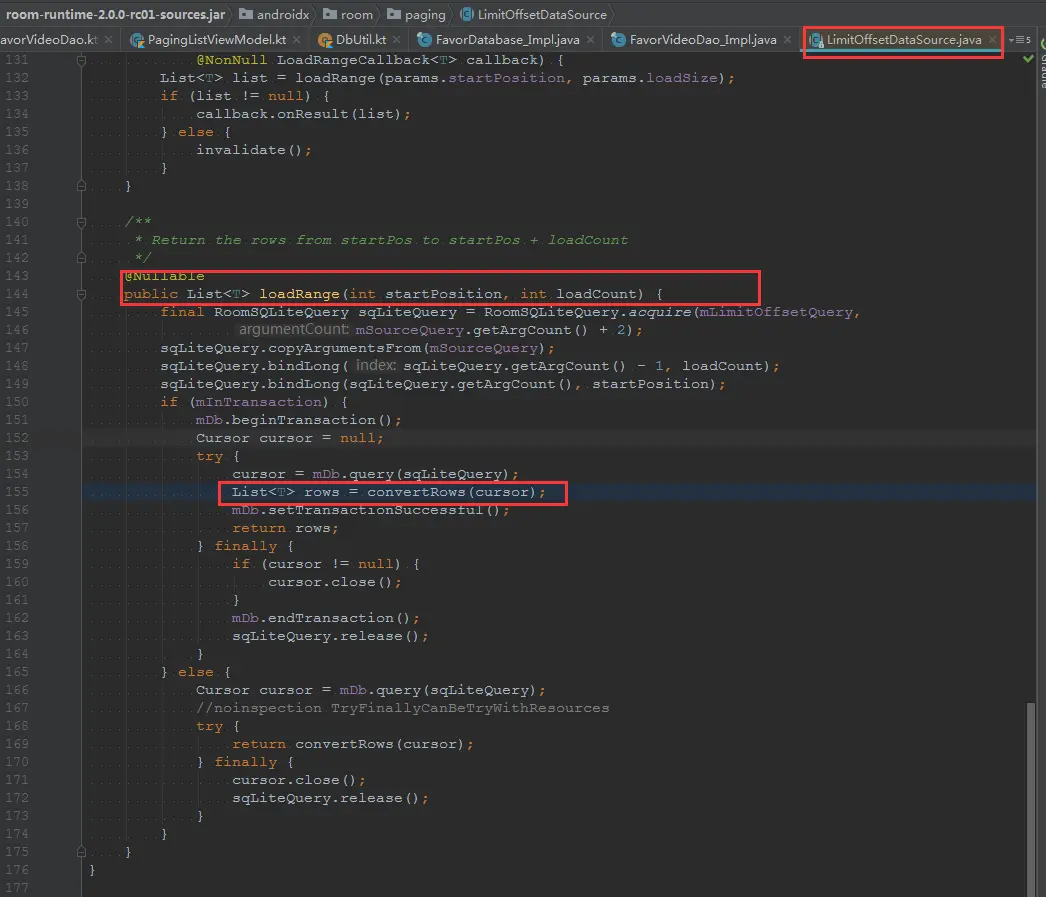Click the 'convertRows(cursor)' call on line 155
This screenshot has width=1046, height=897.
[x=452, y=492]
